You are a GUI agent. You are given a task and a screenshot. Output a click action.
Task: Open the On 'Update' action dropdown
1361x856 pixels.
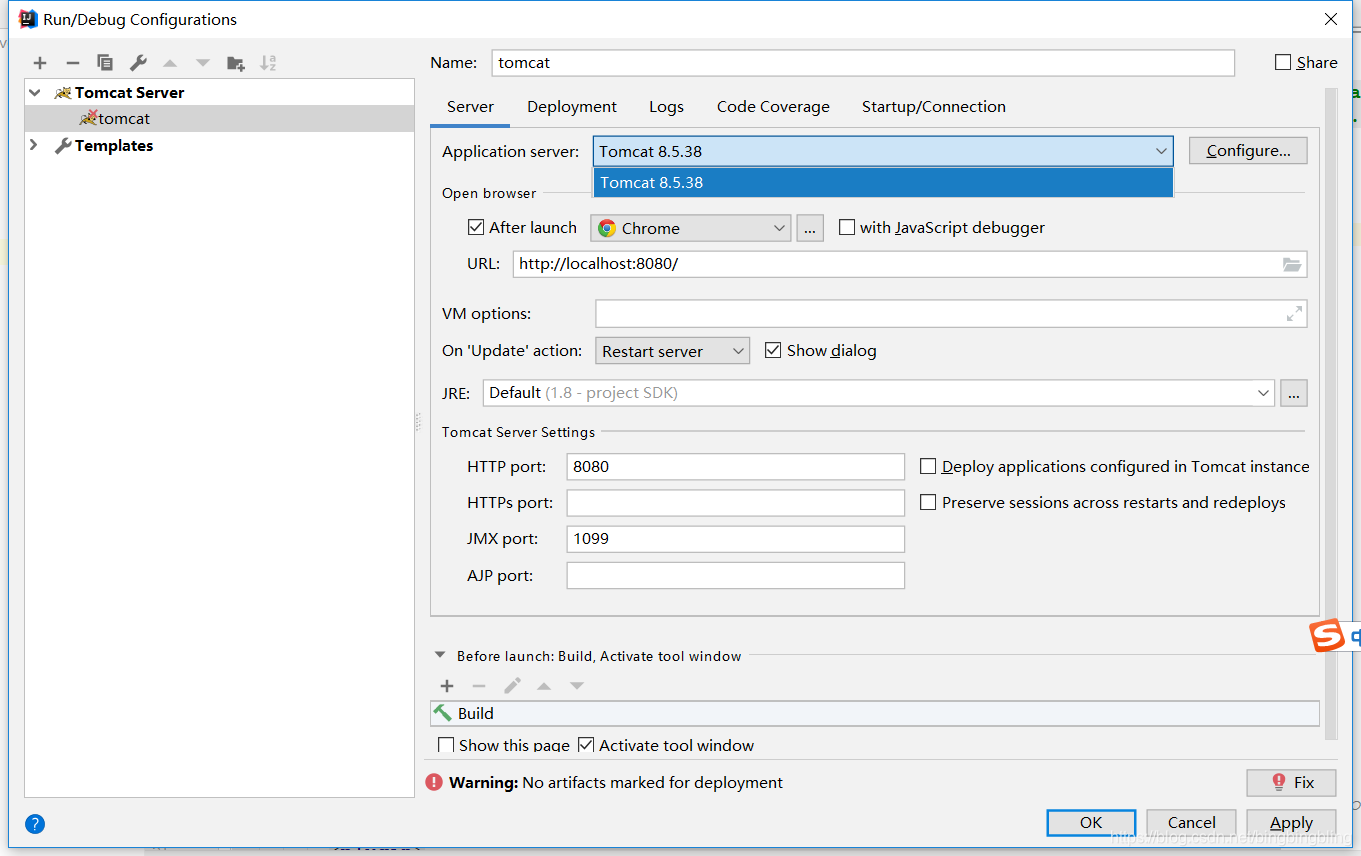pyautogui.click(x=672, y=351)
